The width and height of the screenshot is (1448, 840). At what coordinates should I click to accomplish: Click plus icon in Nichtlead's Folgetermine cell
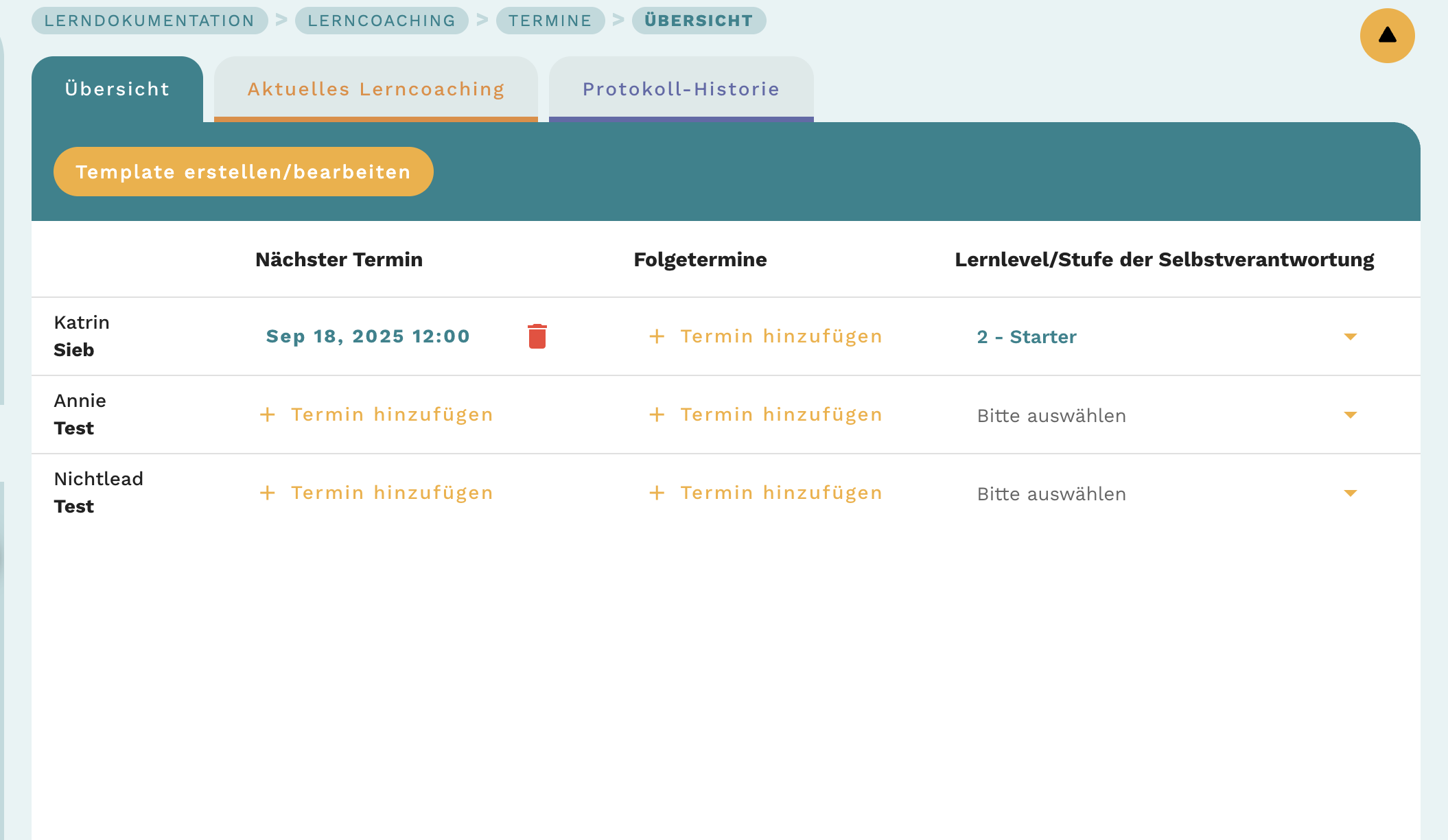(657, 493)
